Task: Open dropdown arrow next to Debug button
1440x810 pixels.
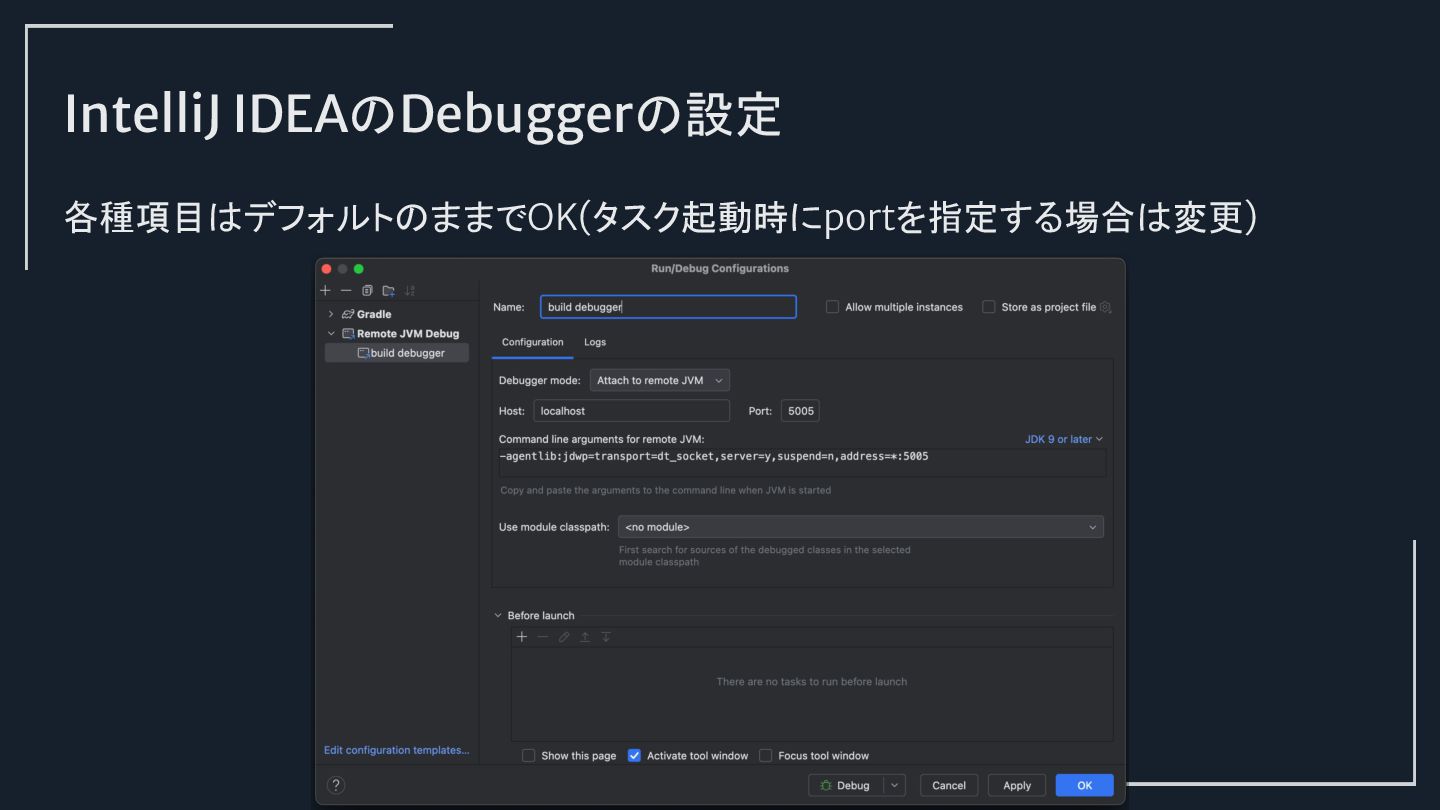Action: pos(895,786)
